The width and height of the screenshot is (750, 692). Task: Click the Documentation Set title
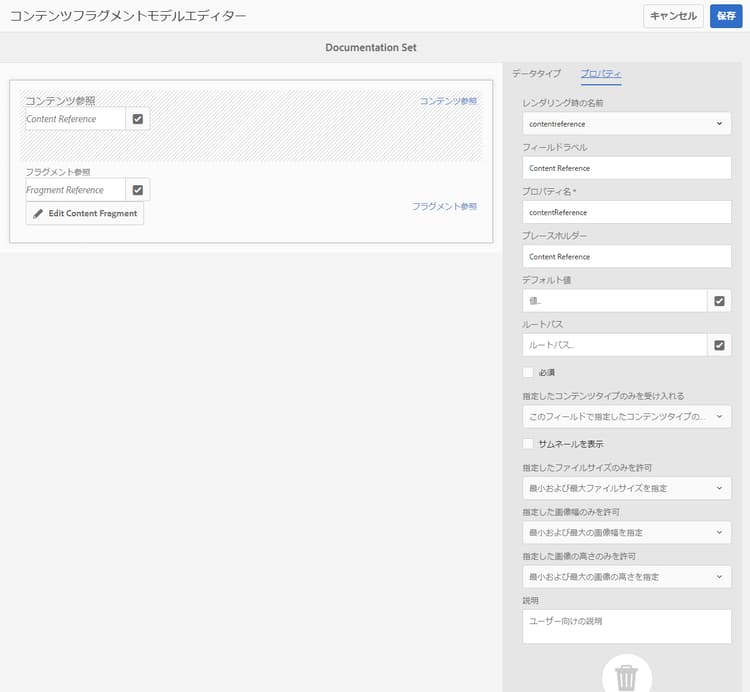(x=371, y=48)
